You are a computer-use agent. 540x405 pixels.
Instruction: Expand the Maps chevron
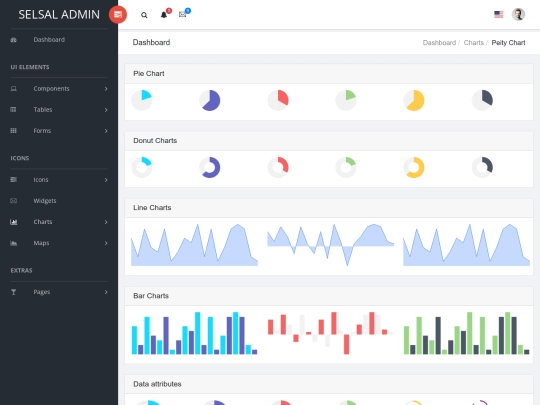[x=106, y=243]
